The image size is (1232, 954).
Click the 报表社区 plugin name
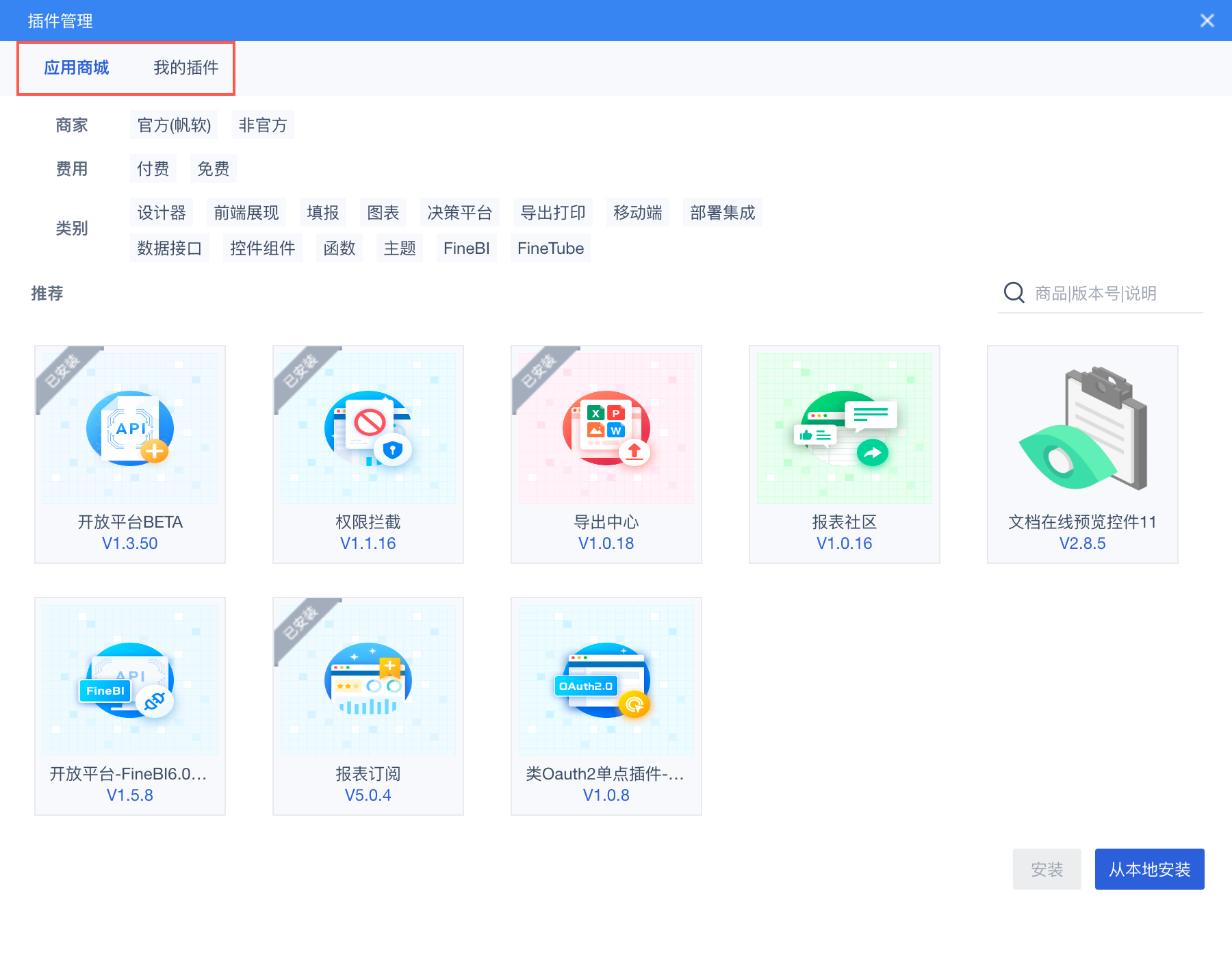(845, 522)
